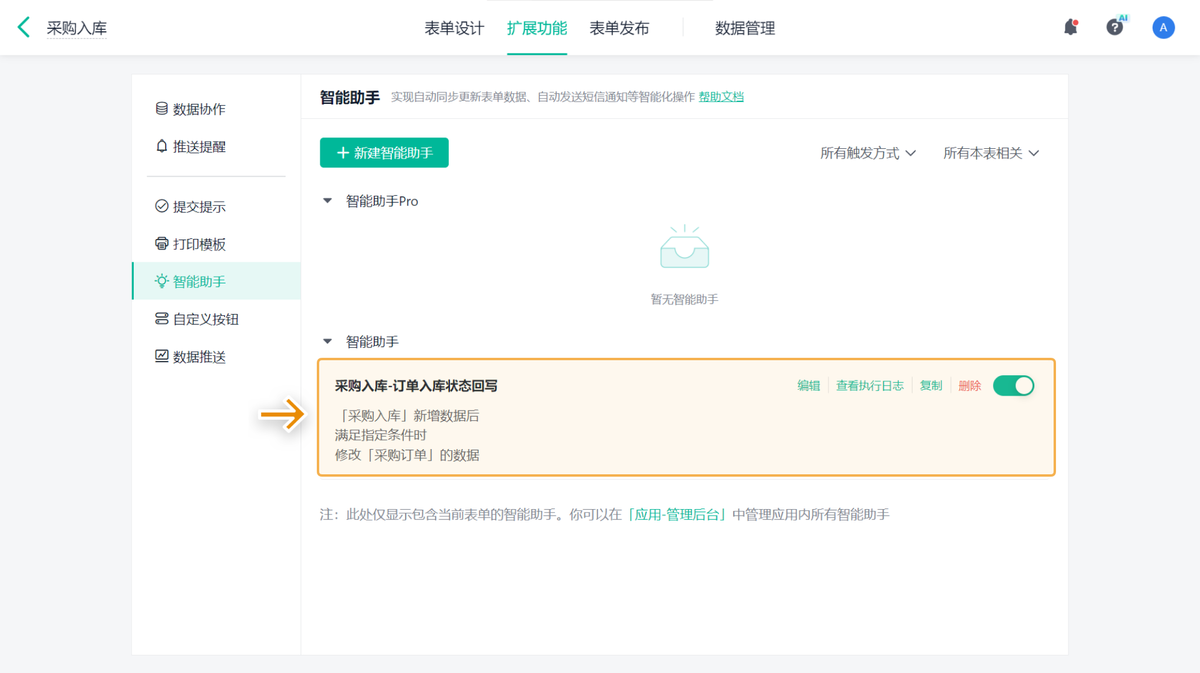The height and width of the screenshot is (673, 1200).
Task: Switch to the 数据管理 tab
Action: click(x=745, y=28)
